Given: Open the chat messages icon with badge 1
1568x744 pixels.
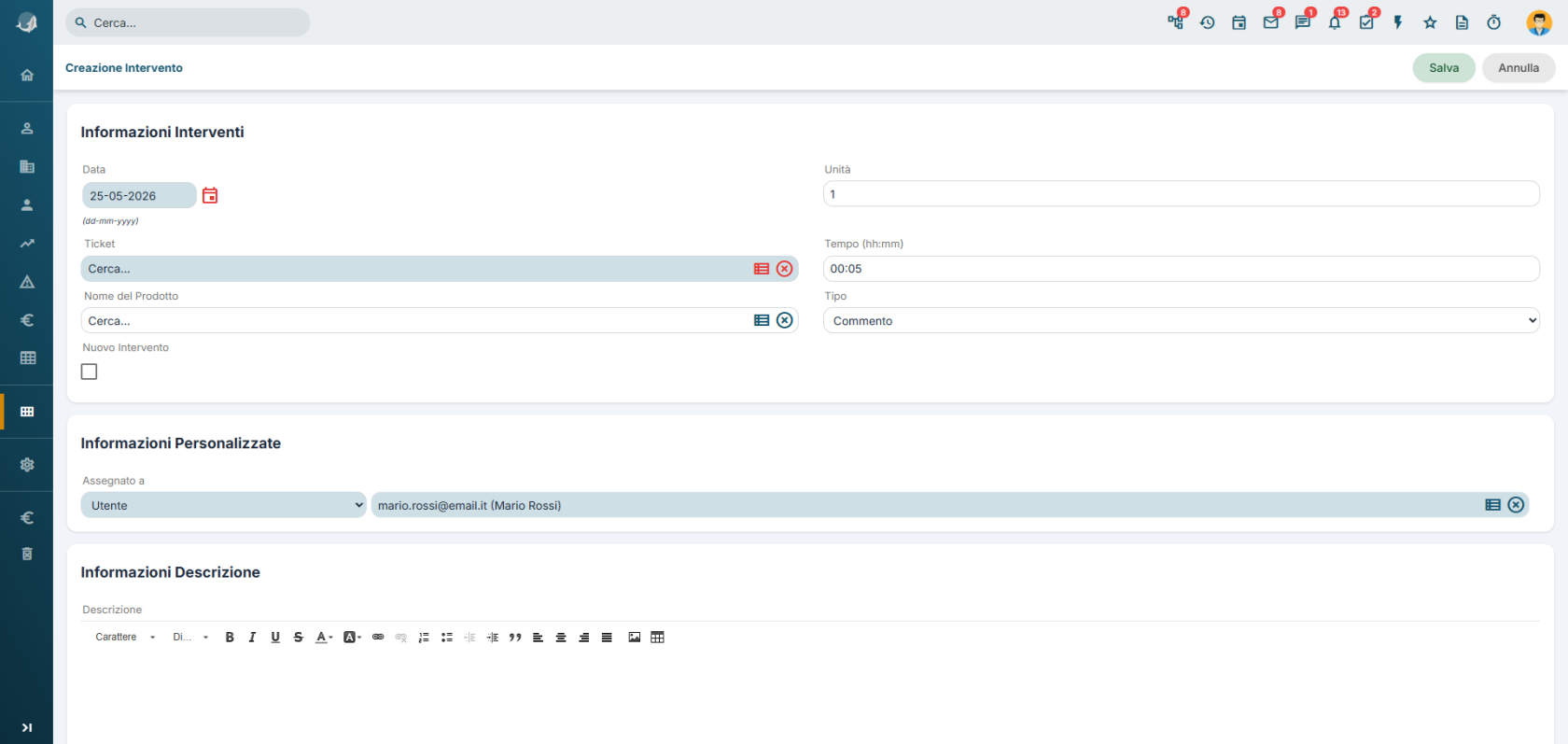Looking at the screenshot, I should 1303,22.
